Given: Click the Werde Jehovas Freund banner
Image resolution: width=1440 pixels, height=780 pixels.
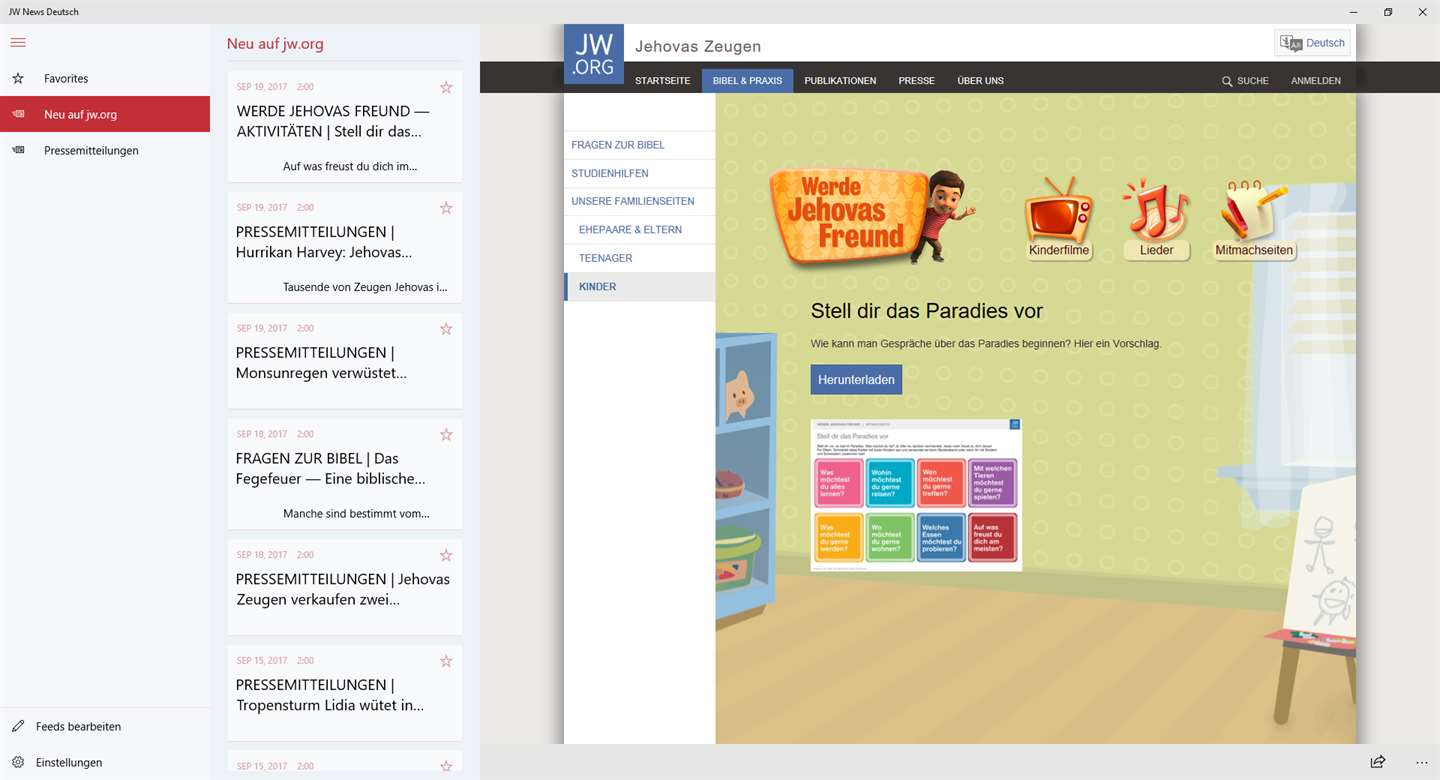Looking at the screenshot, I should (x=871, y=217).
